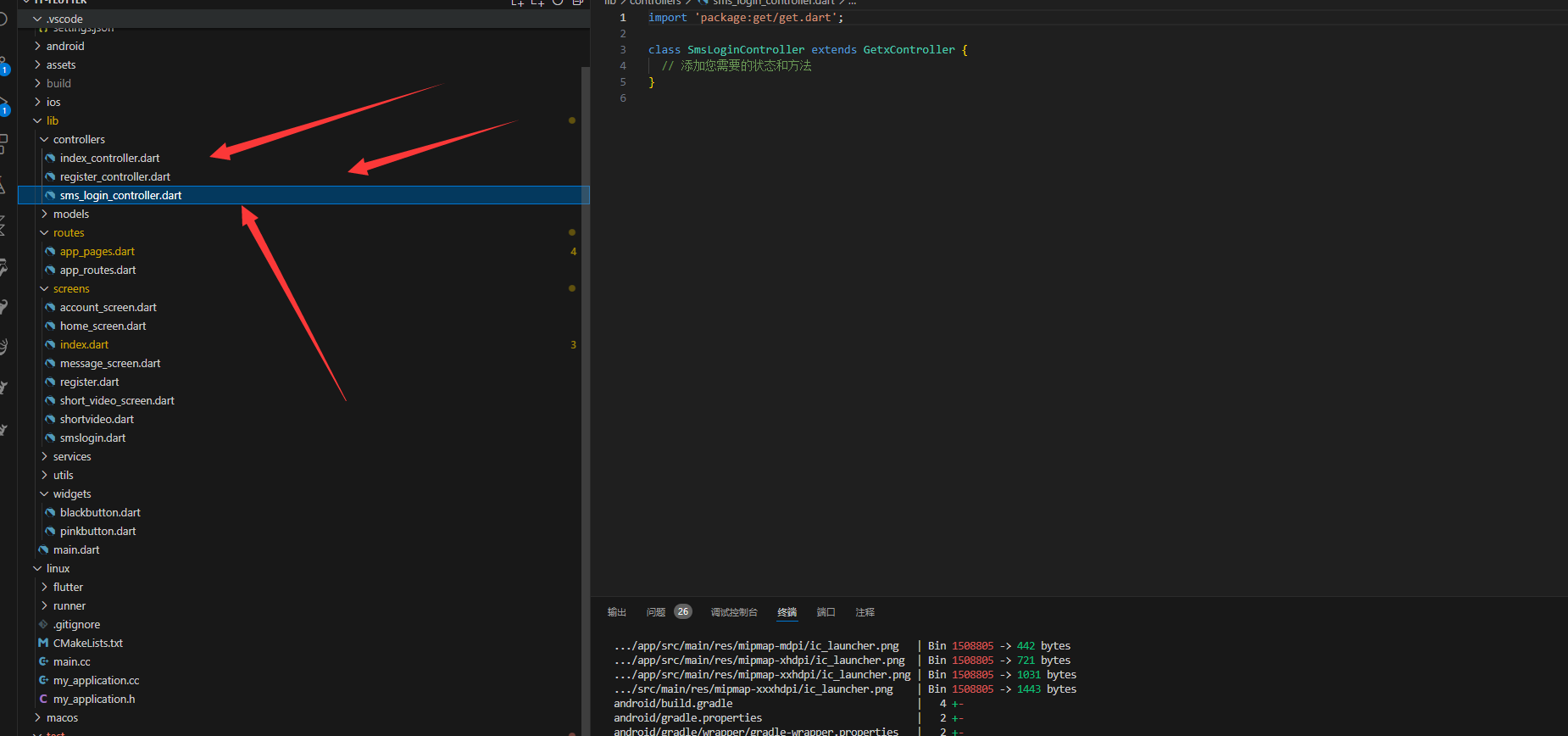The width and height of the screenshot is (1568, 736).
Task: Open index.dart in screens
Action: tap(84, 344)
